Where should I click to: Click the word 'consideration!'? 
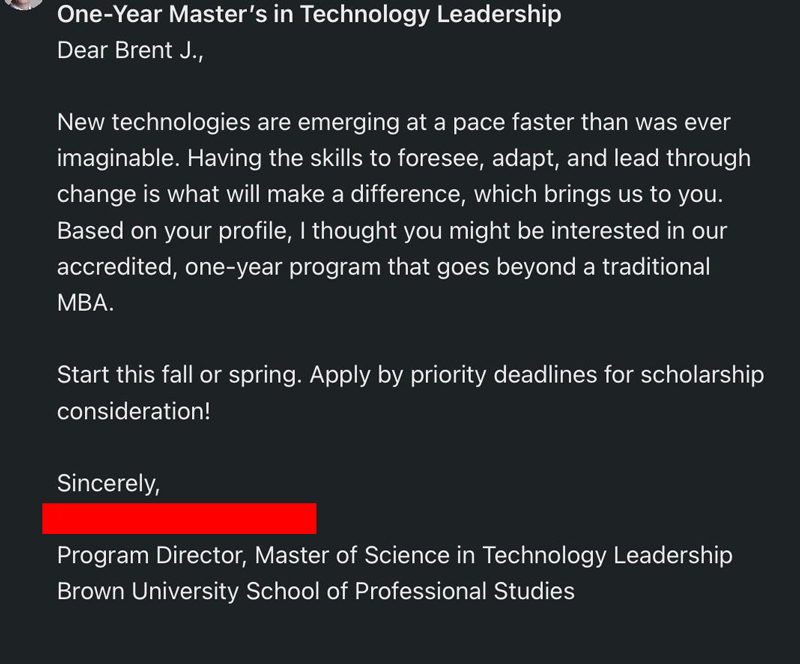point(134,411)
